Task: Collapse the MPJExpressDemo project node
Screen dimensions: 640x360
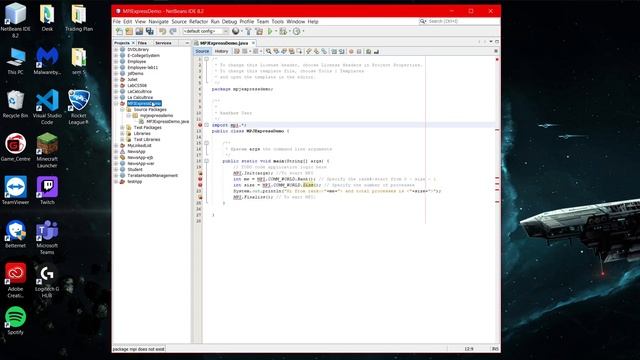Action: coord(116,104)
